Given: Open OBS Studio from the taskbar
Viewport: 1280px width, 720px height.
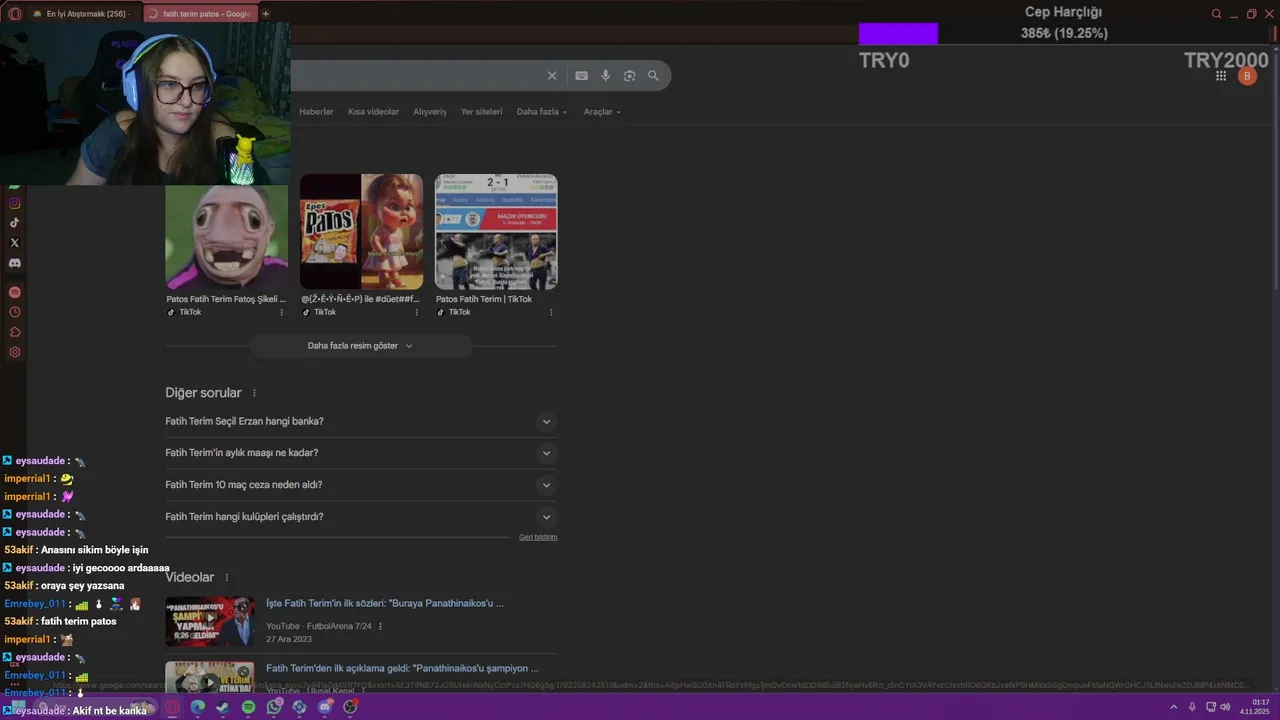Looking at the screenshot, I should pyautogui.click(x=350, y=707).
